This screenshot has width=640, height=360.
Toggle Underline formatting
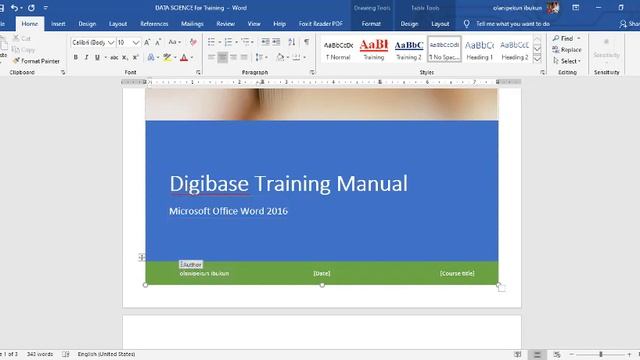tap(97, 58)
